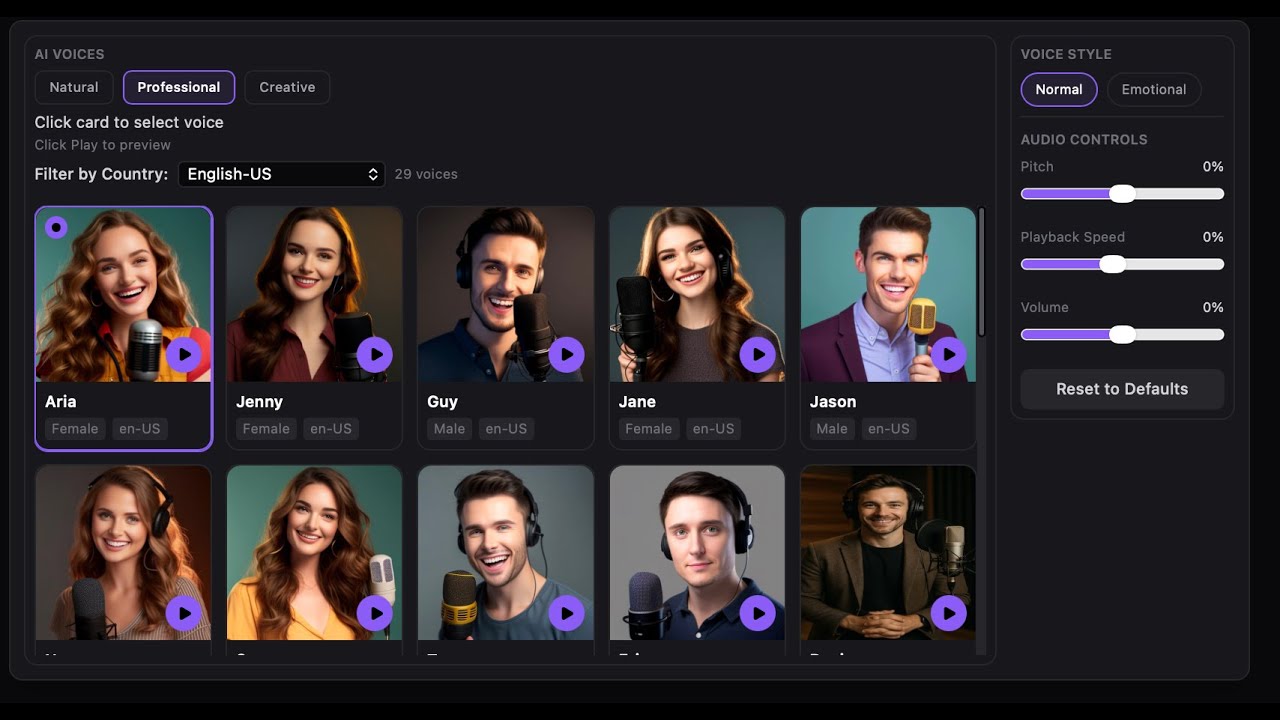Click the 29 voices count text

coord(426,174)
